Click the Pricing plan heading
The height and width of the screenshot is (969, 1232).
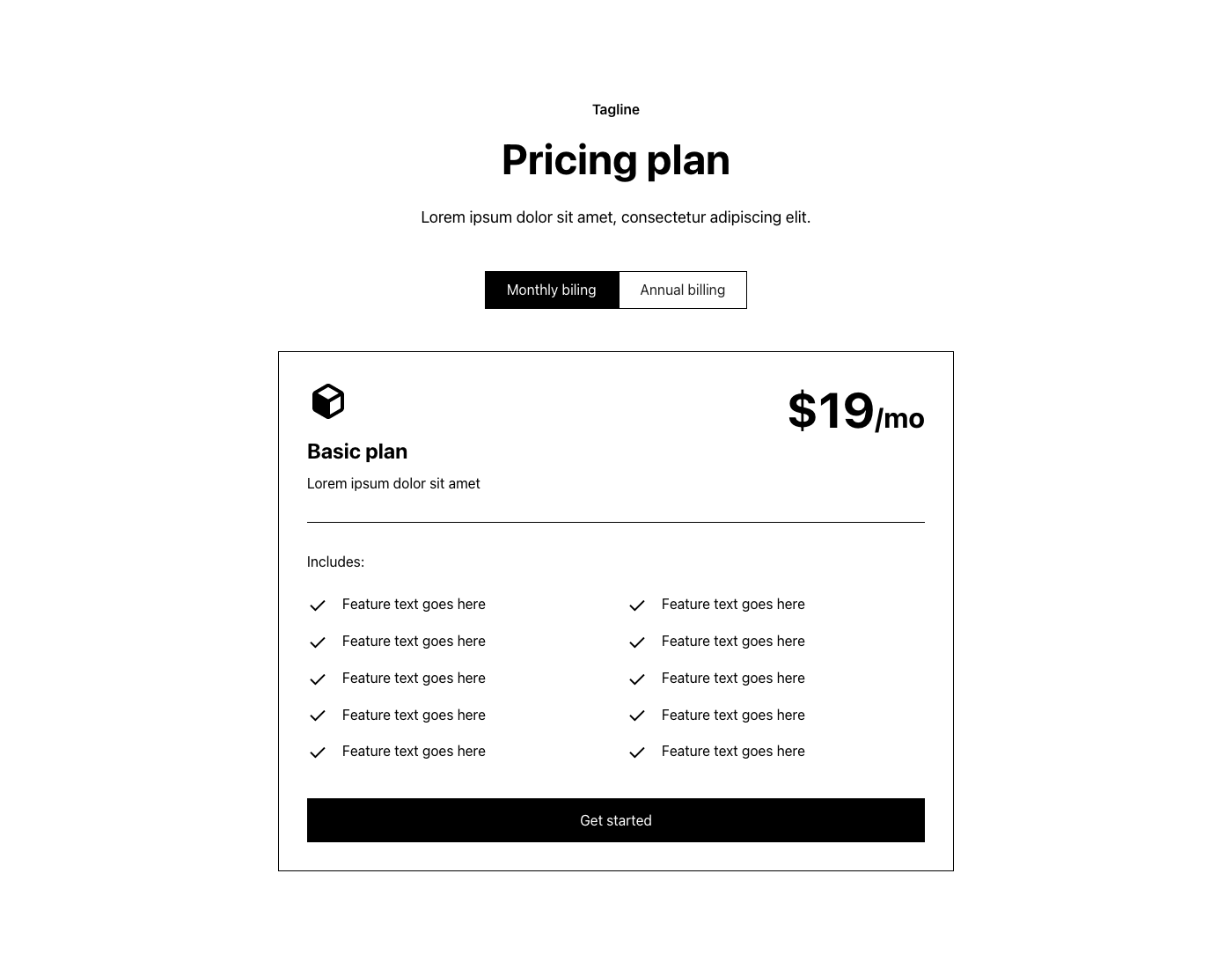(x=615, y=160)
